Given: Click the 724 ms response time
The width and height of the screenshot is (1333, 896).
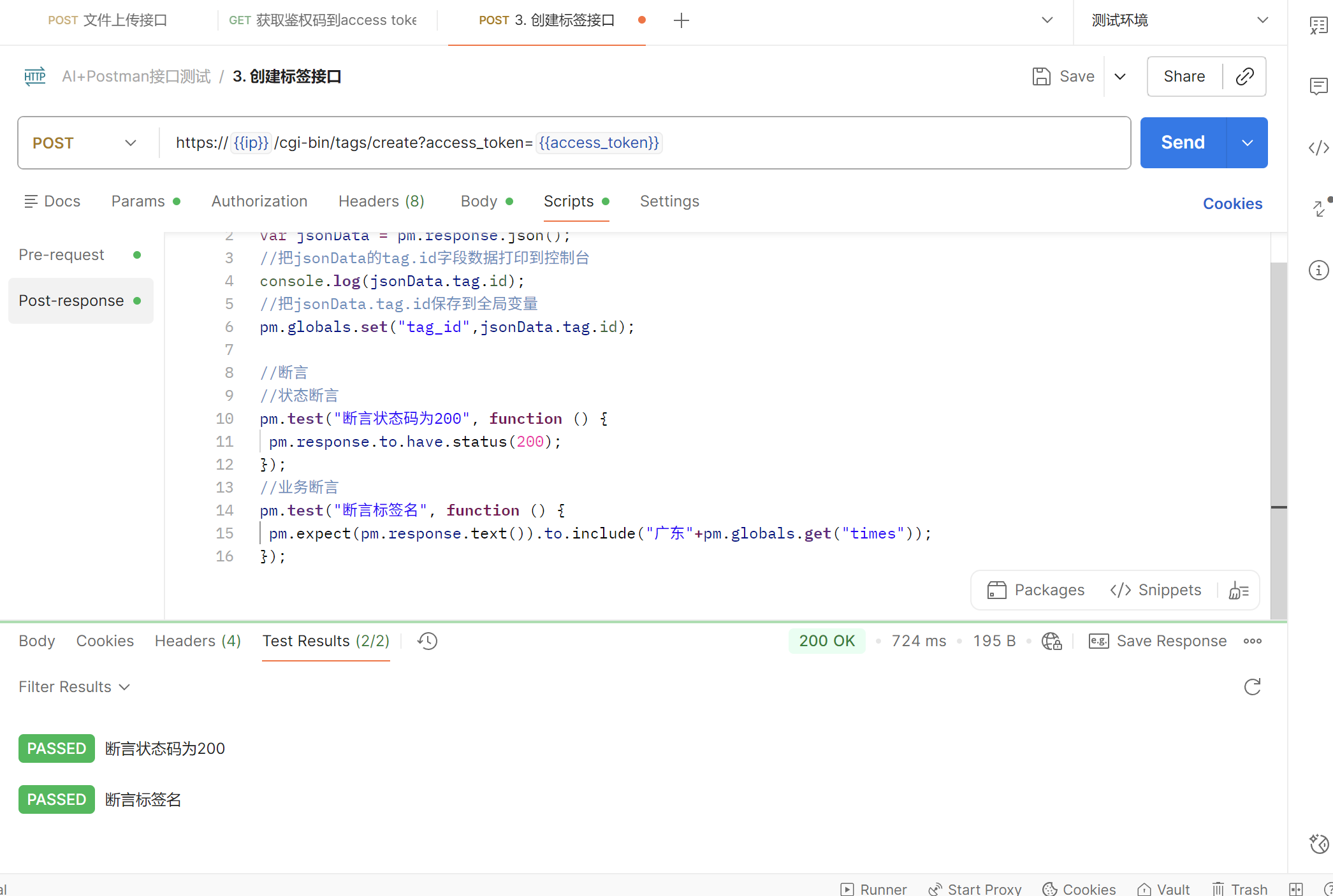Looking at the screenshot, I should 919,641.
